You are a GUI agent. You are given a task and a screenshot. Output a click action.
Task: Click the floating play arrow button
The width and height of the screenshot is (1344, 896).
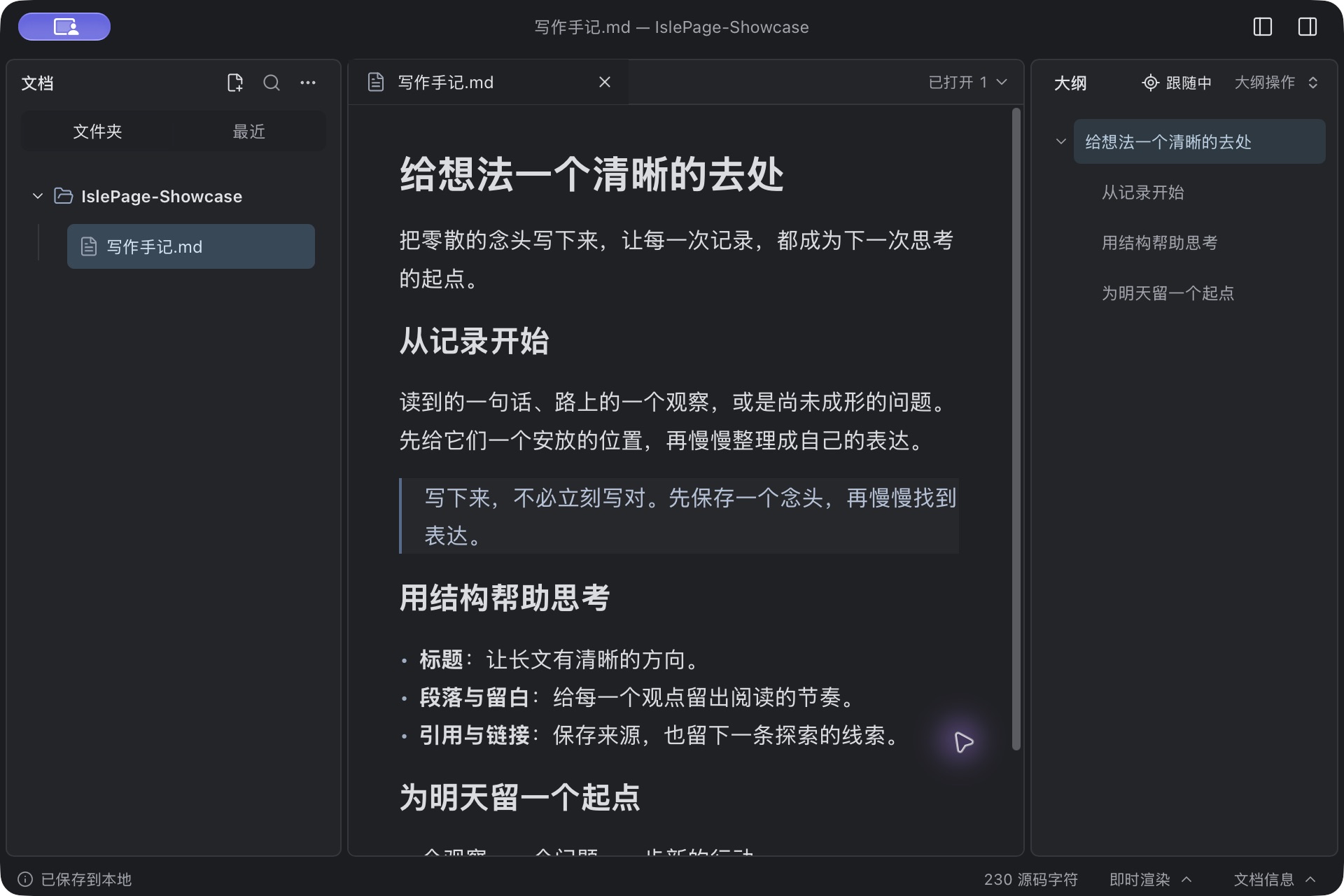point(964,742)
